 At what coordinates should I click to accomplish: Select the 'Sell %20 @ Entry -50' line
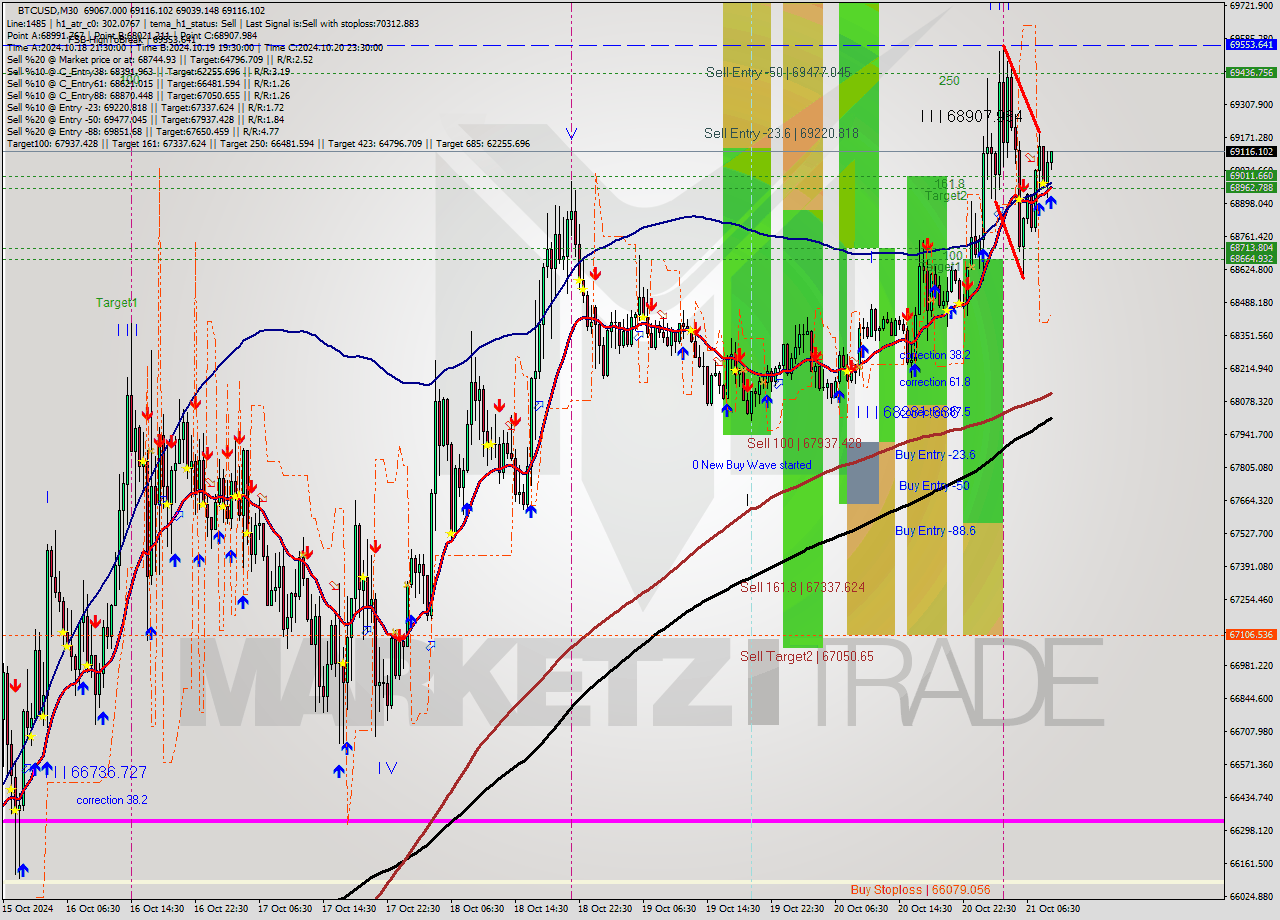[x=146, y=119]
